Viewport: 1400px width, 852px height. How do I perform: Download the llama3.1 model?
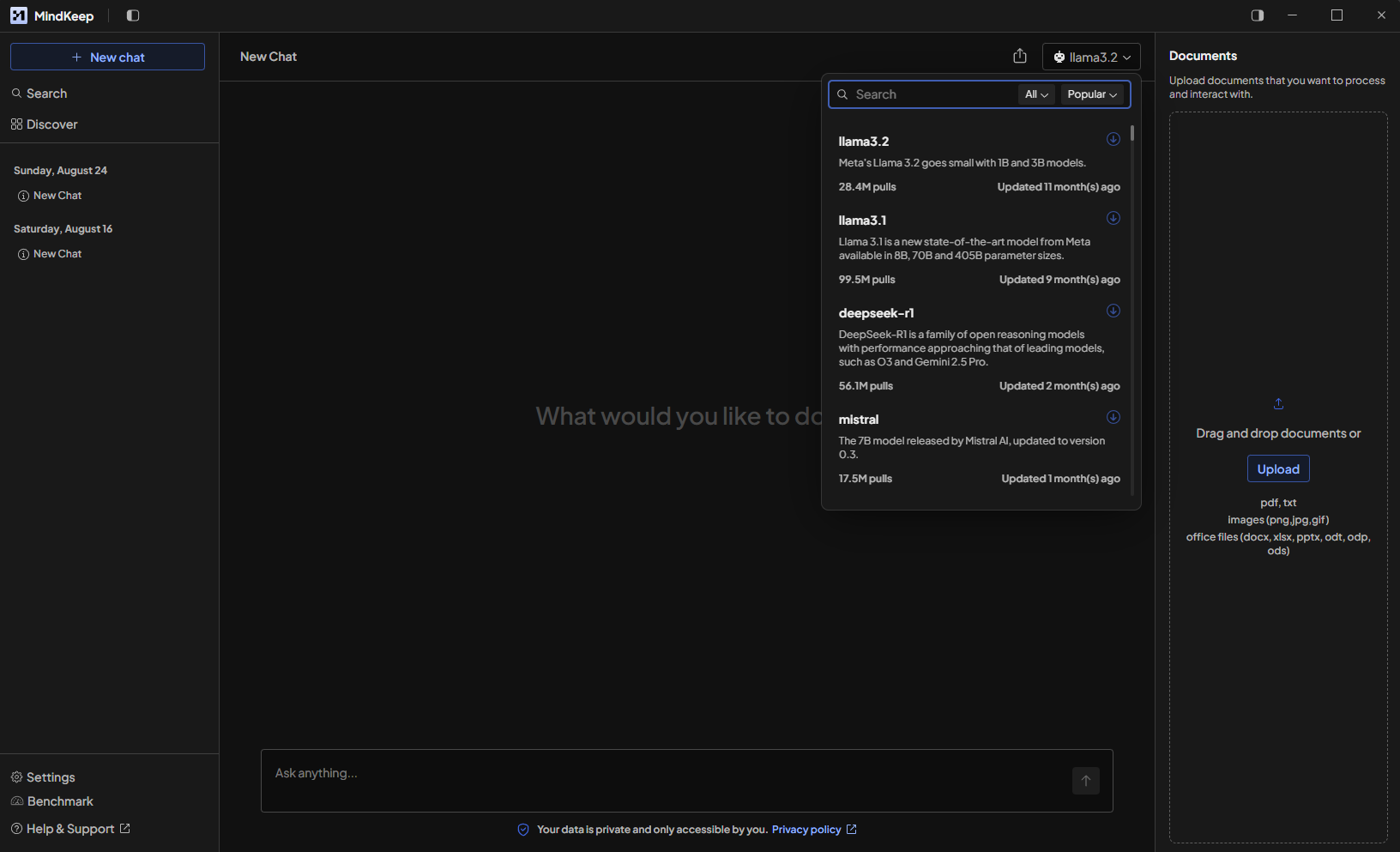(1113, 218)
